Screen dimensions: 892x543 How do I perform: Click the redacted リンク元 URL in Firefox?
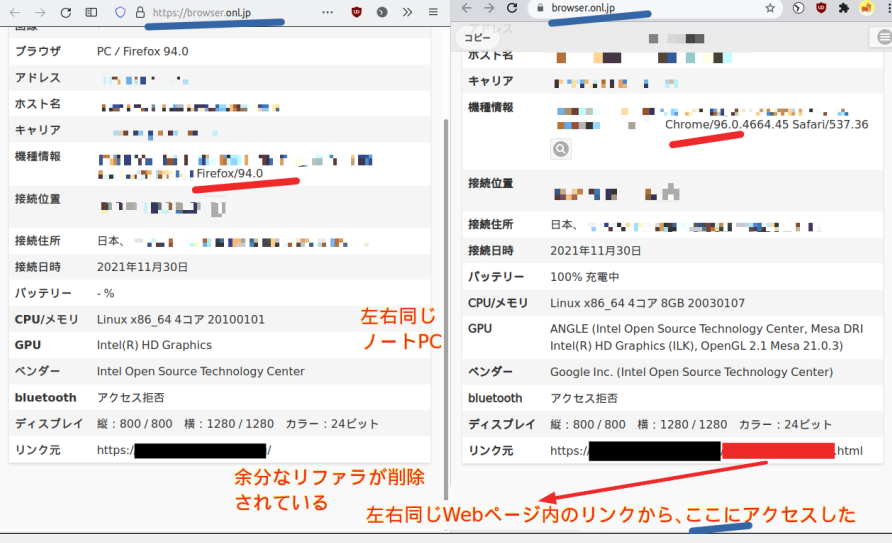pos(184,450)
